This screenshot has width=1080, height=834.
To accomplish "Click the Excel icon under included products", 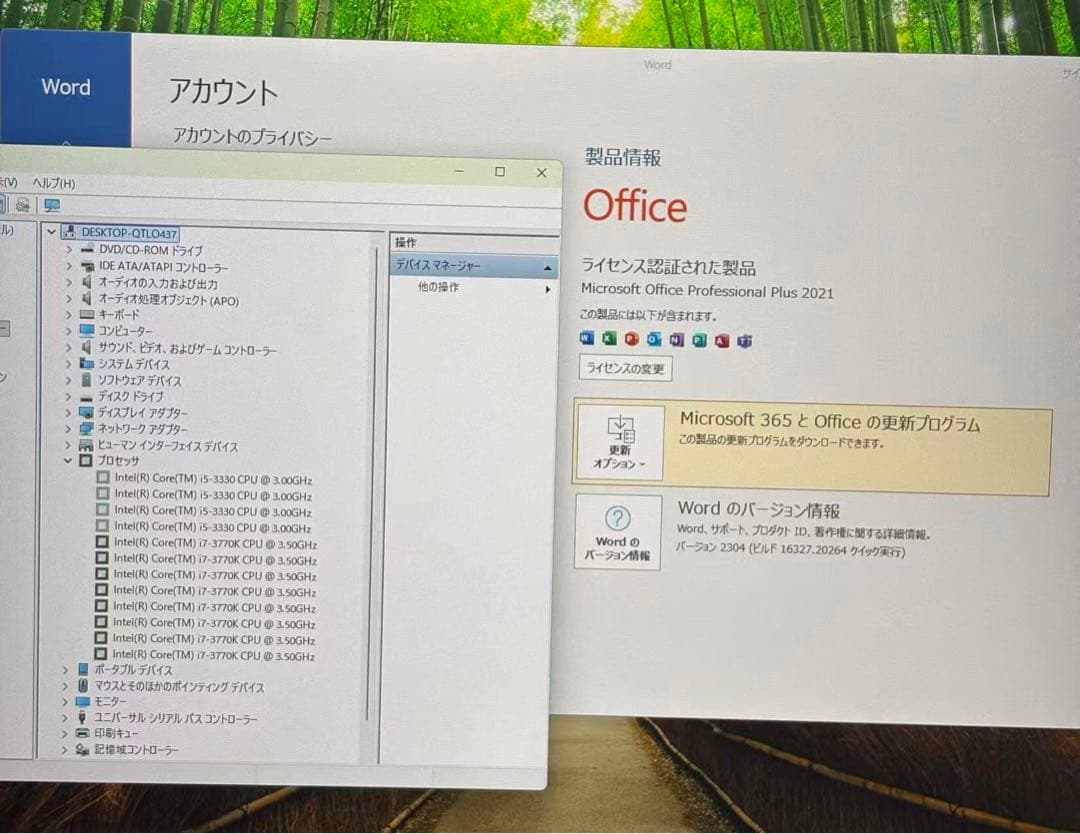I will point(609,339).
